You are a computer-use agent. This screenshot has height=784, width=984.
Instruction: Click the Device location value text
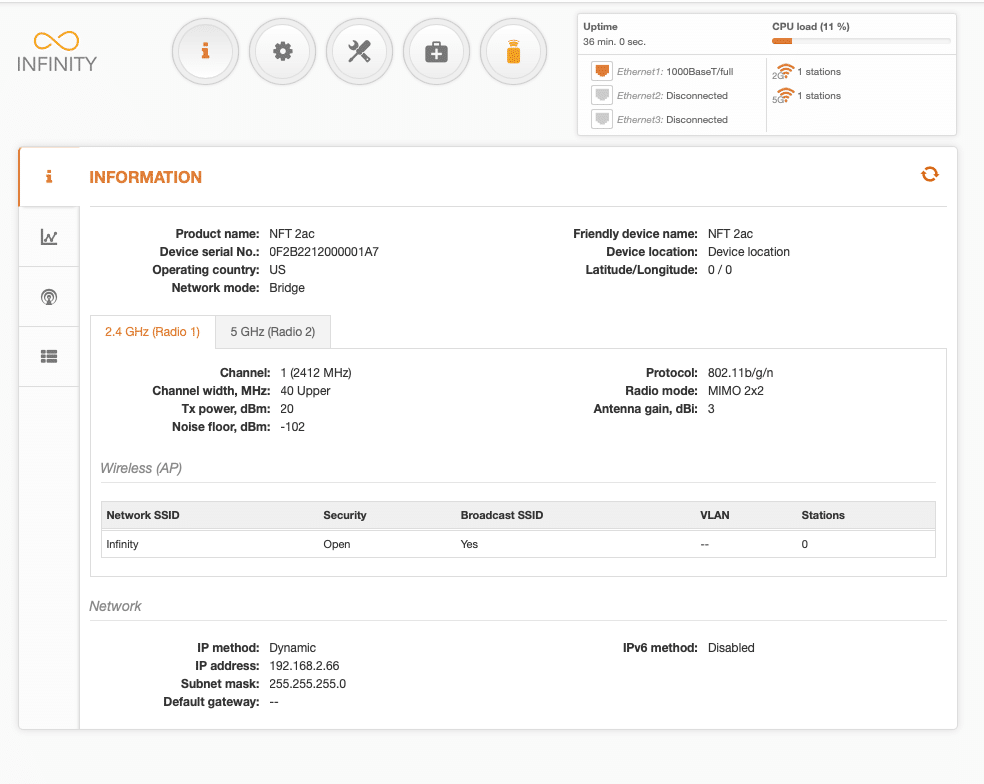pyautogui.click(x=749, y=252)
